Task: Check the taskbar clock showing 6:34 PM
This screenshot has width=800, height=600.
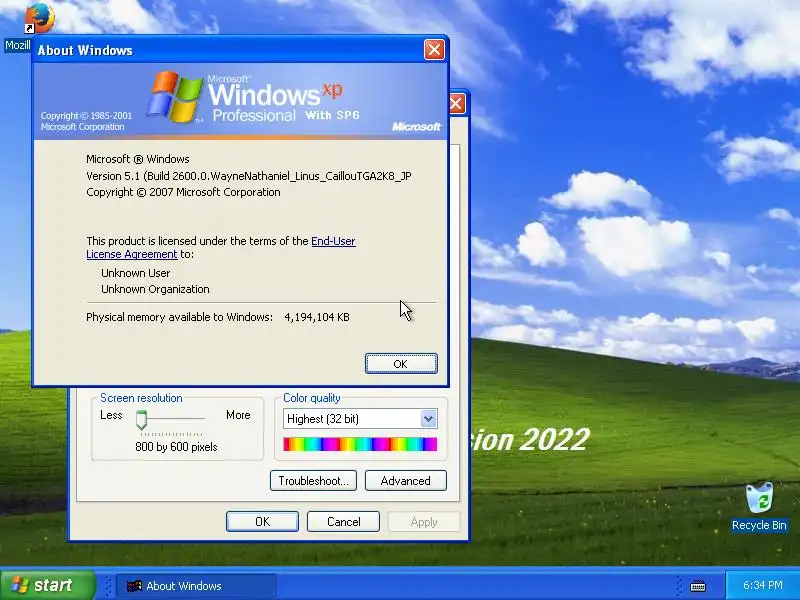Action: [x=762, y=585]
